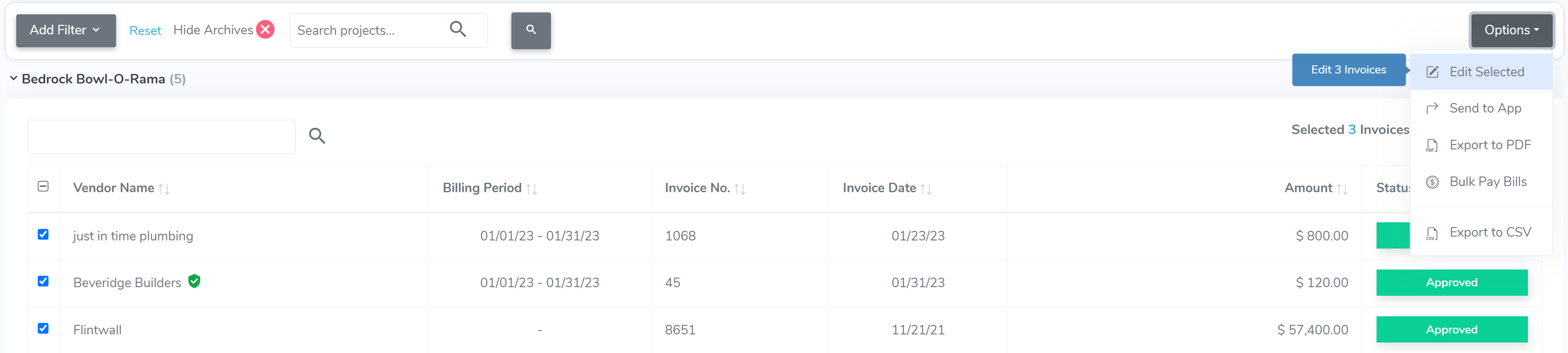Open the Add Filter dropdown
This screenshot has height=353, width=1568.
pos(66,31)
